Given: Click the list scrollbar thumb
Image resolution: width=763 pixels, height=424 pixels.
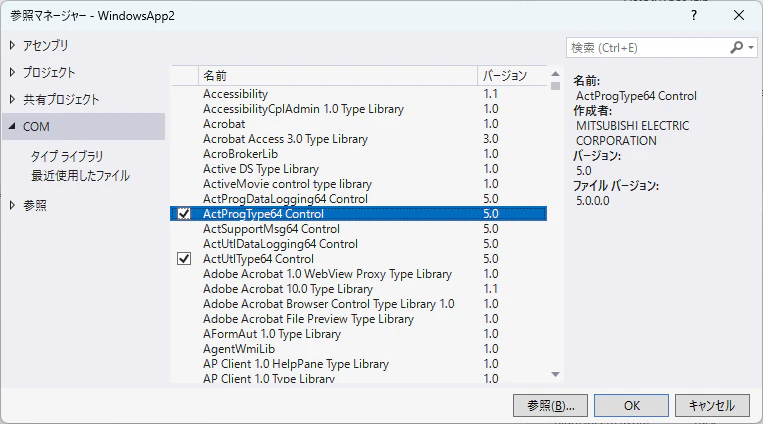Looking at the screenshot, I should [555, 86].
